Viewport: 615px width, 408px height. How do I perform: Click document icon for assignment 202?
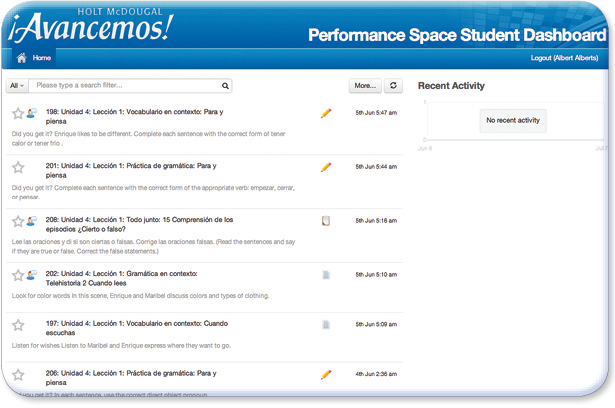click(x=326, y=275)
